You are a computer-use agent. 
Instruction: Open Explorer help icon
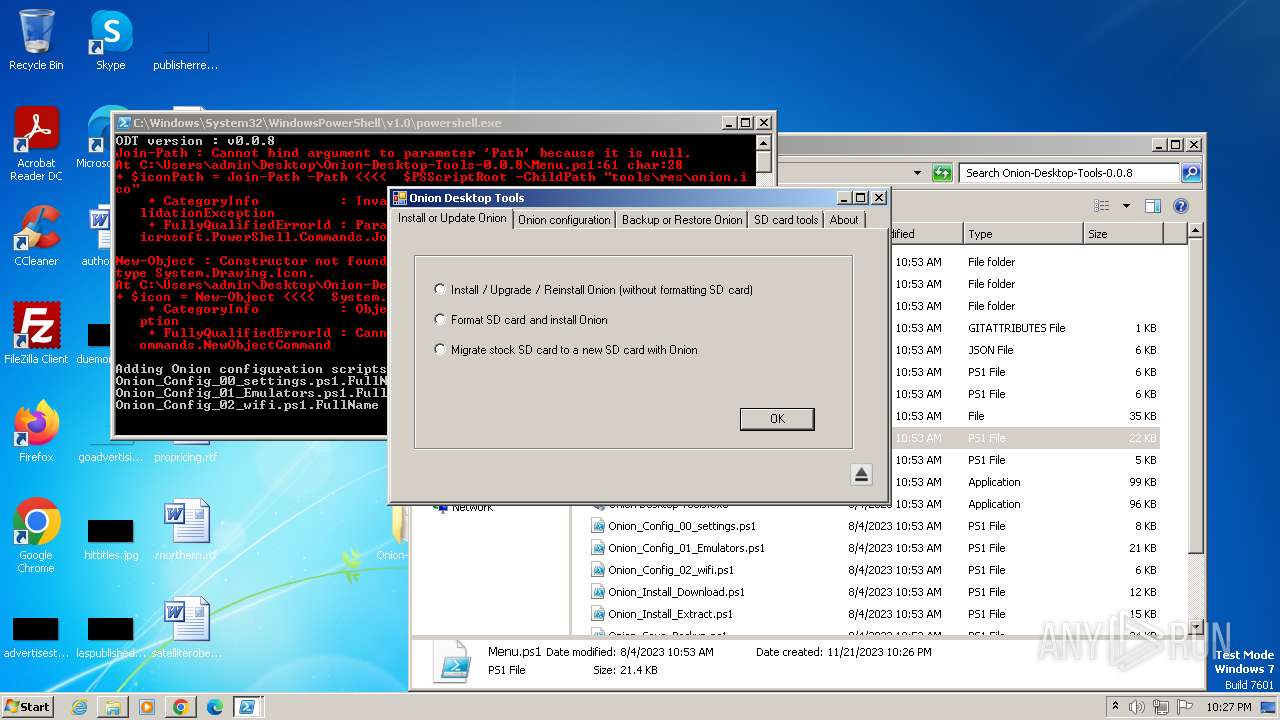point(1181,206)
